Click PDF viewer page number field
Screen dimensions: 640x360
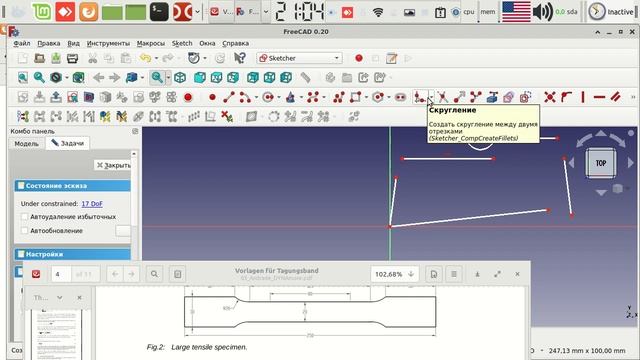tap(61, 274)
